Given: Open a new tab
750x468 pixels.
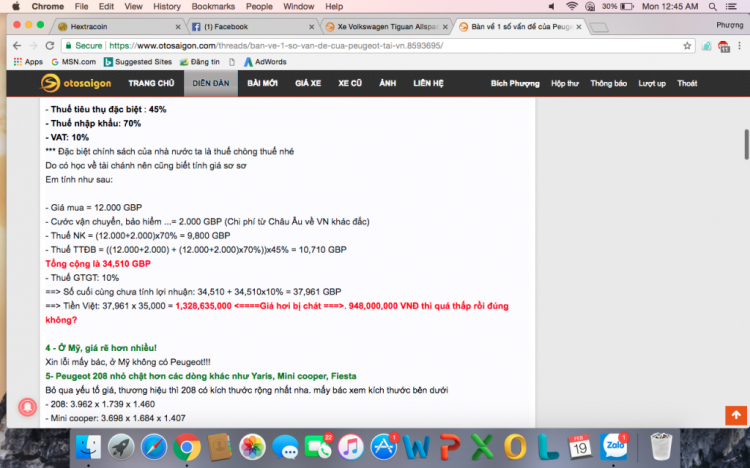Looking at the screenshot, I should tap(599, 27).
